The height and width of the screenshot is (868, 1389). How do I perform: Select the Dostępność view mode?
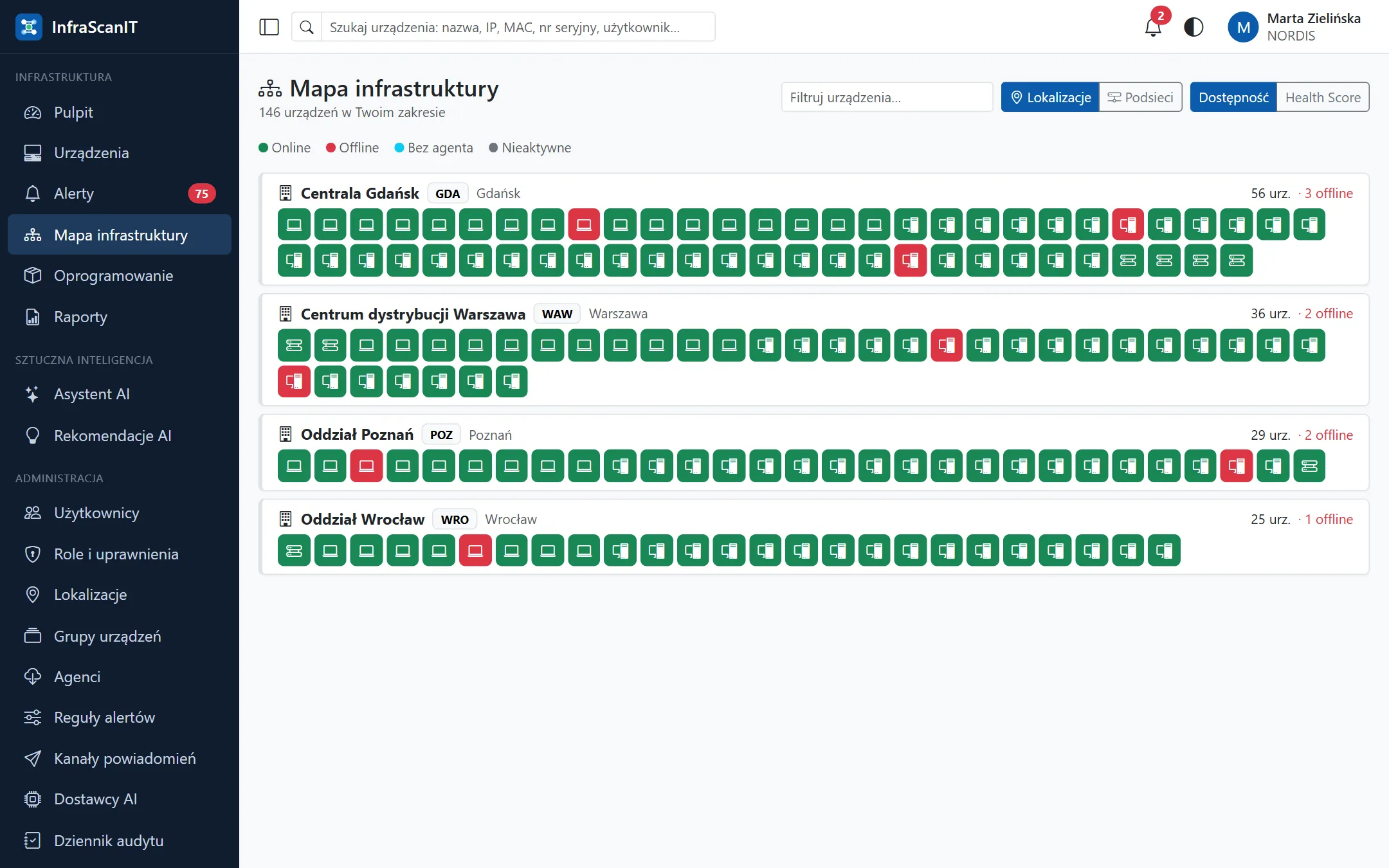tap(1233, 97)
